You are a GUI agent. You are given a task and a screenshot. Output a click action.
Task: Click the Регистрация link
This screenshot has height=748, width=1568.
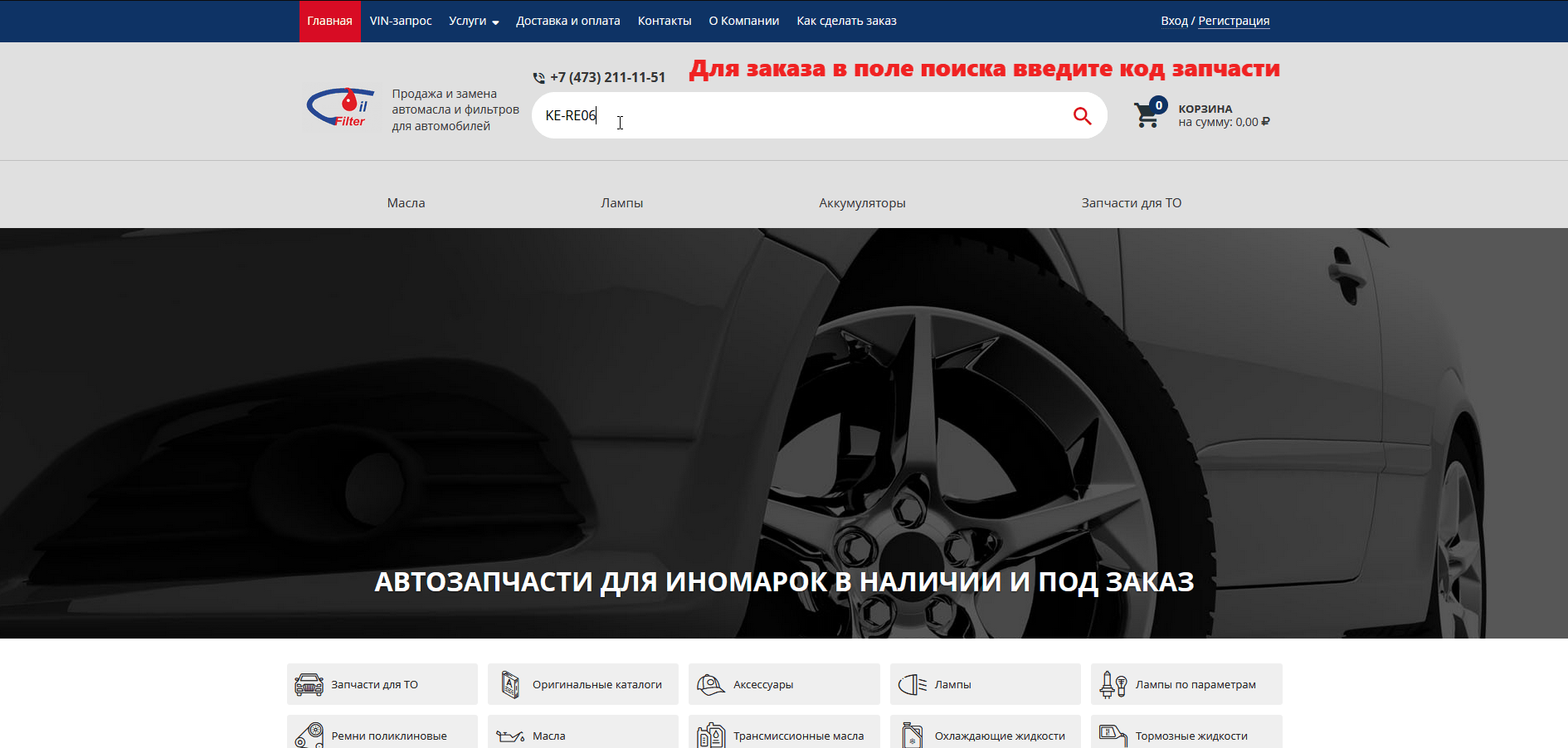point(1234,21)
